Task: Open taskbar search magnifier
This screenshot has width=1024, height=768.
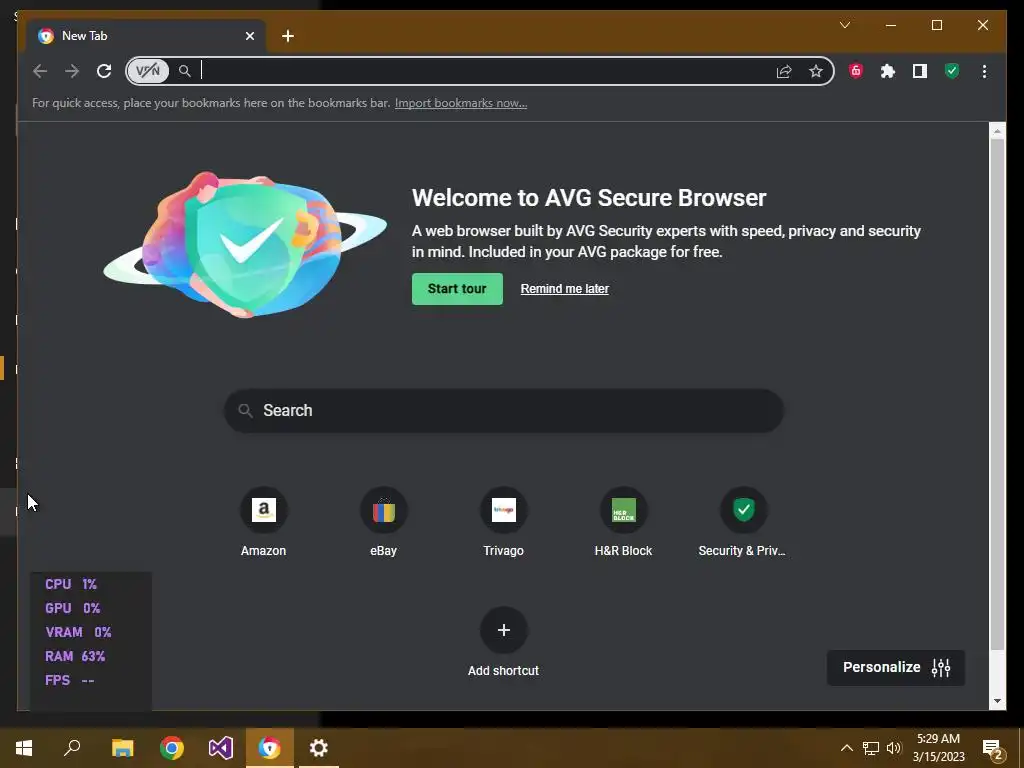Action: tap(72, 748)
